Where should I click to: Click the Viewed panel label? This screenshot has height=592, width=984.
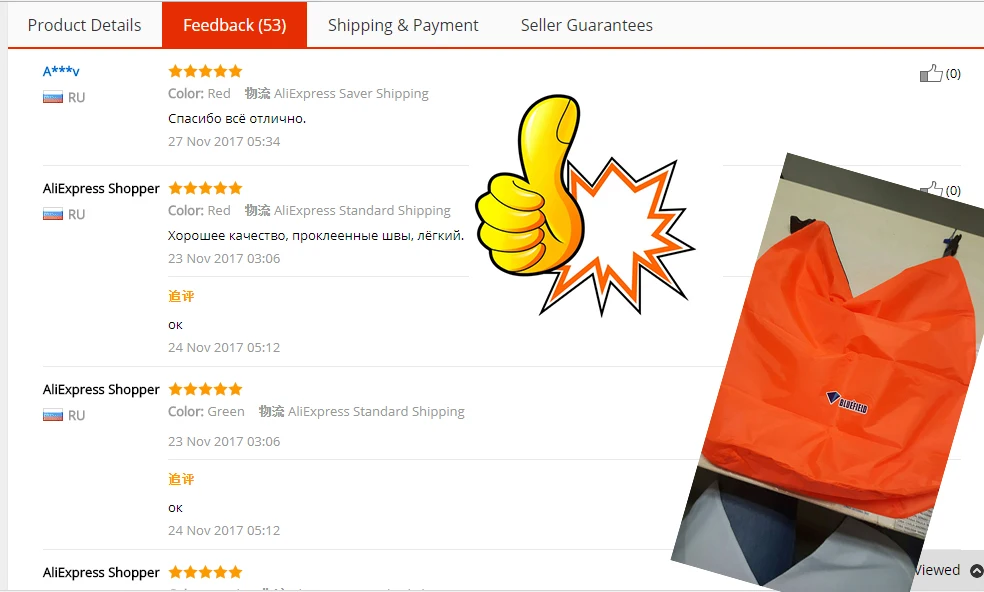pyautogui.click(x=937, y=570)
